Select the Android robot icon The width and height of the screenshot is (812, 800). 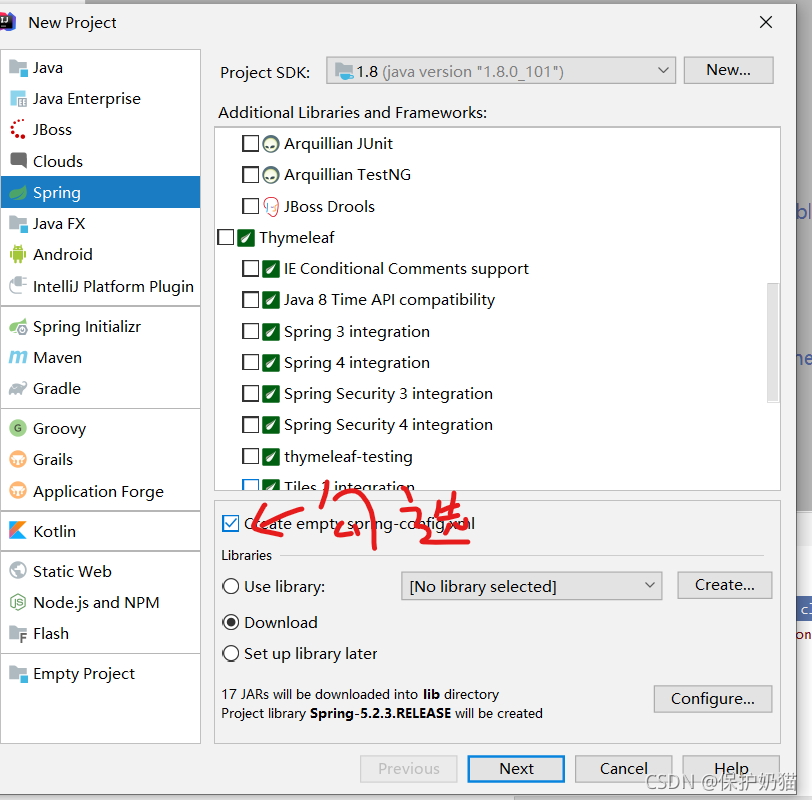pyautogui.click(x=19, y=254)
